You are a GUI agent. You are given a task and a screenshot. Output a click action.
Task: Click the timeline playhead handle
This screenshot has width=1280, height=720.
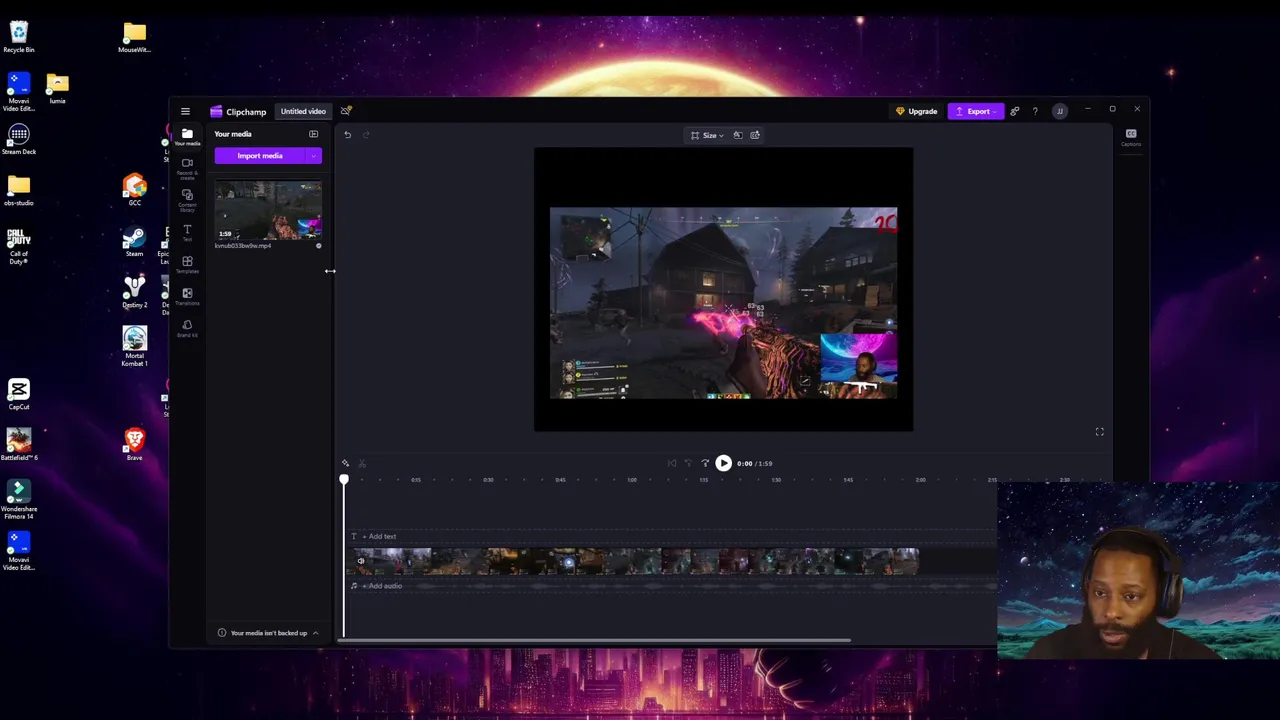click(x=344, y=481)
